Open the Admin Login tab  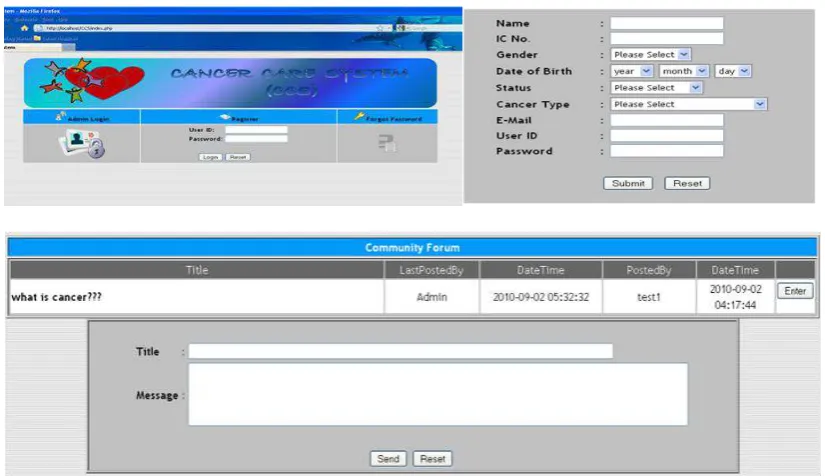[x=82, y=117]
